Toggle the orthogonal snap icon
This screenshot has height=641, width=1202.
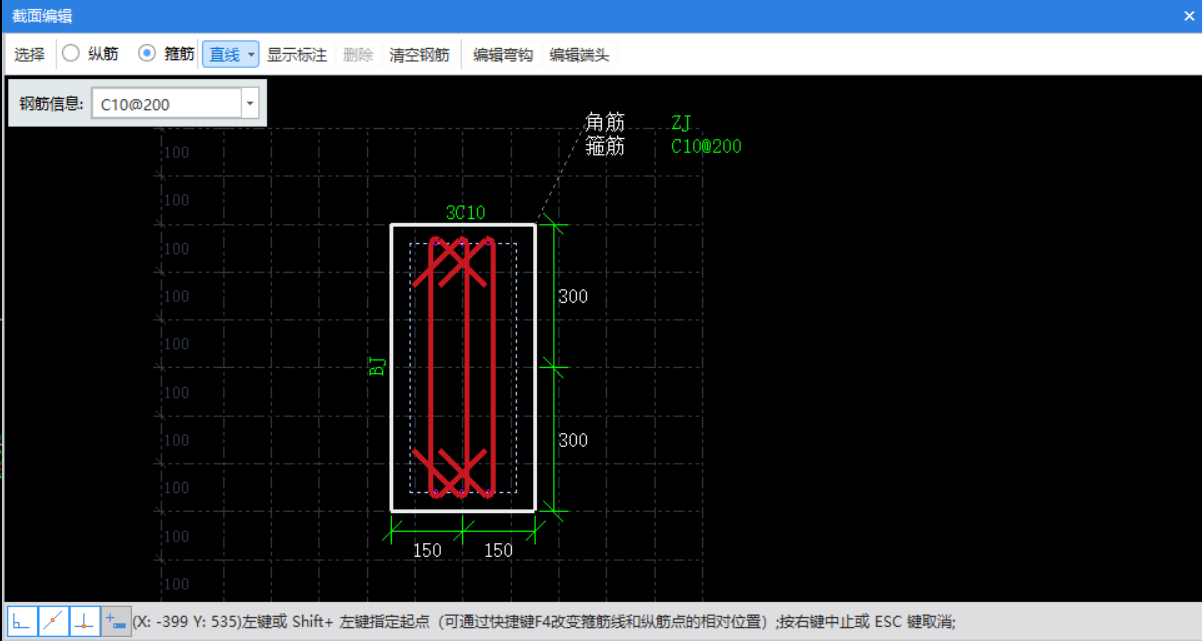pyautogui.click(x=22, y=621)
